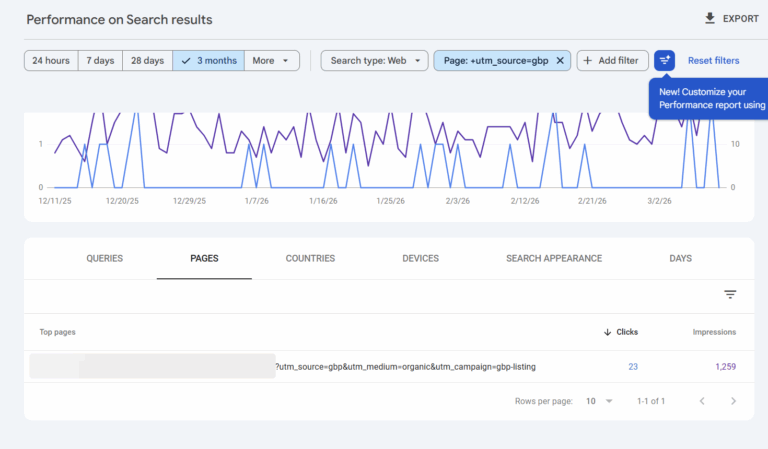Viewport: 768px width, 449px height.
Task: Click the plus icon on Add filter
Action: click(587, 61)
